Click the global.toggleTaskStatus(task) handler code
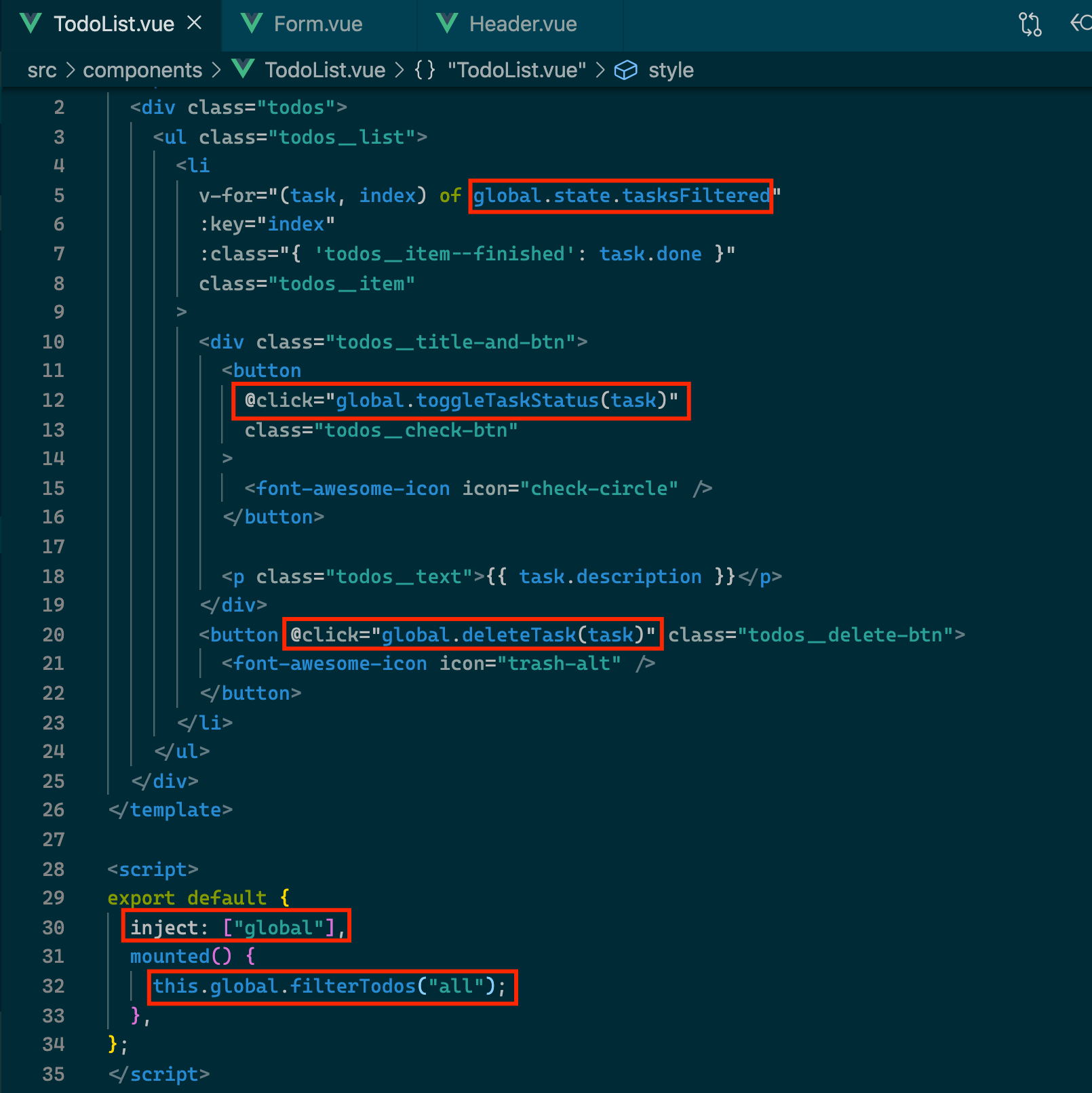 click(x=496, y=401)
